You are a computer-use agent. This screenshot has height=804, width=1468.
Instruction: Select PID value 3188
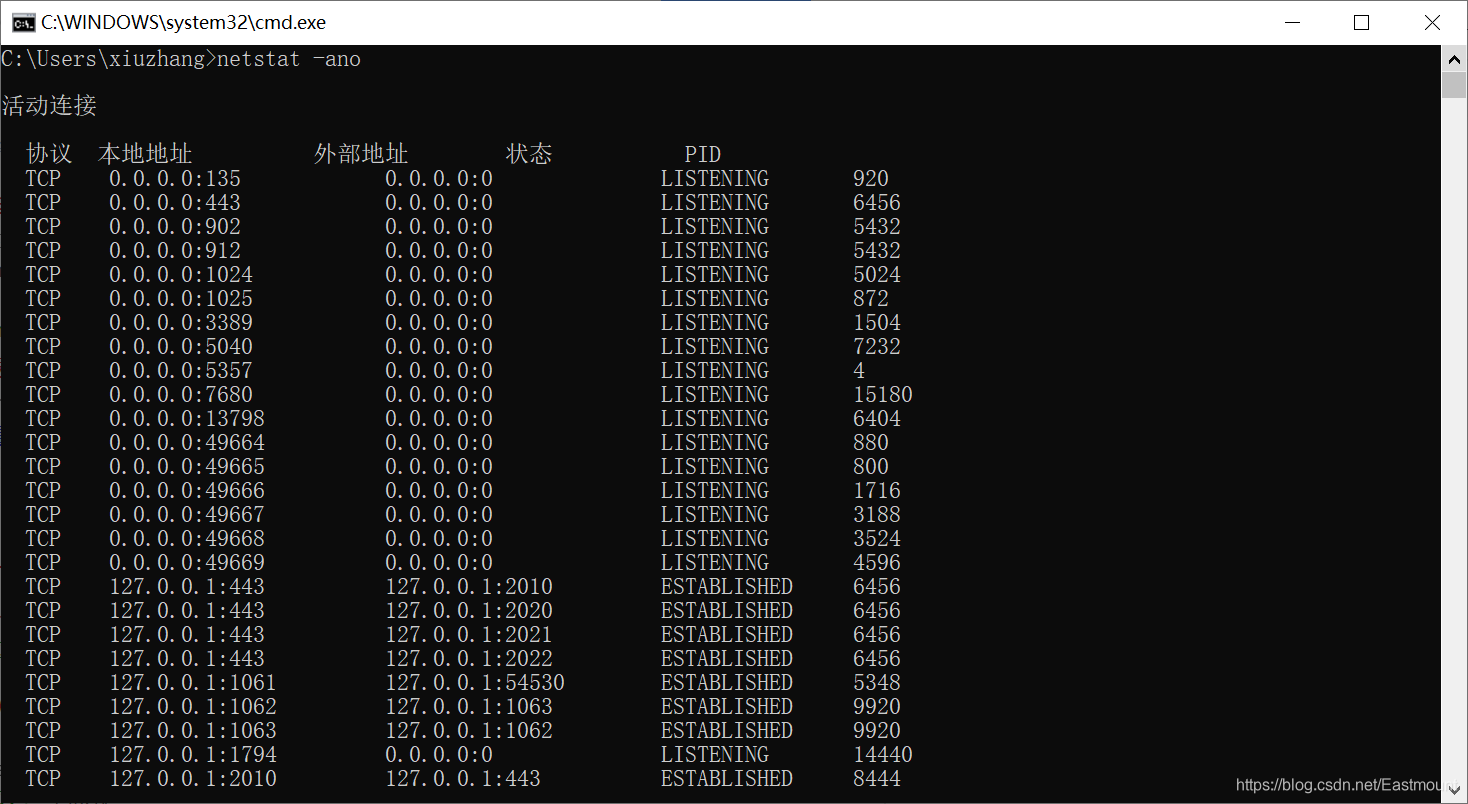pyautogui.click(x=877, y=515)
